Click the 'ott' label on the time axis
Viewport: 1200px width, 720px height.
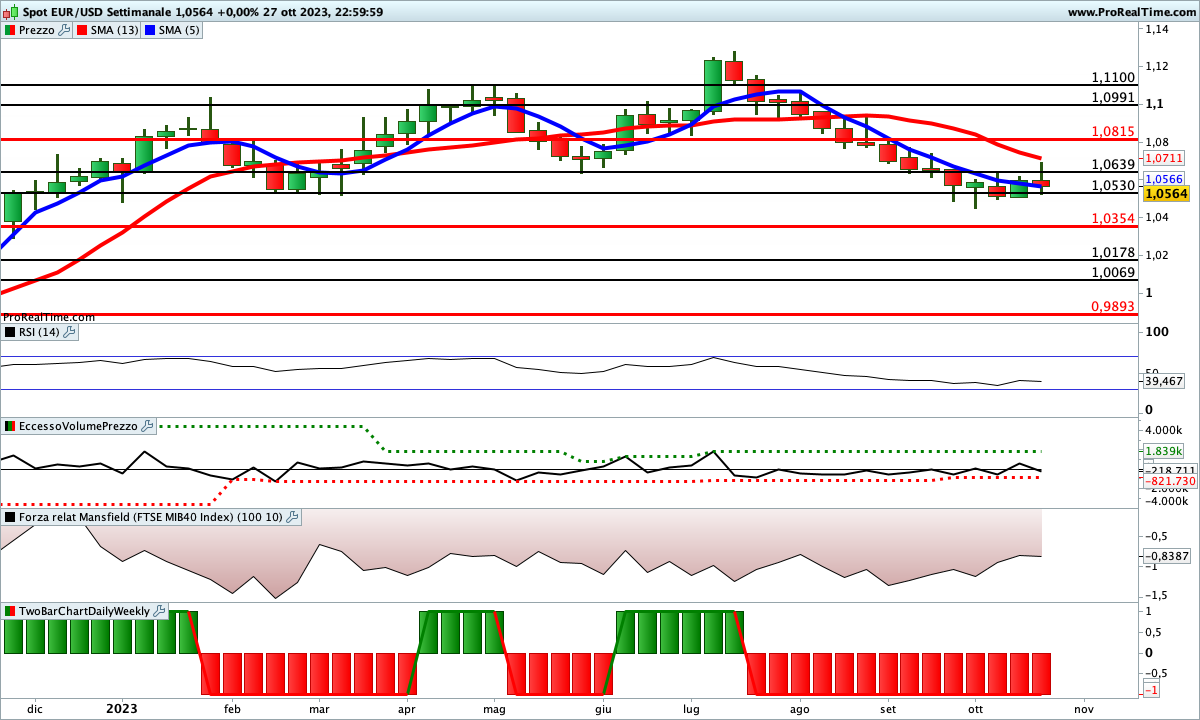tap(976, 708)
